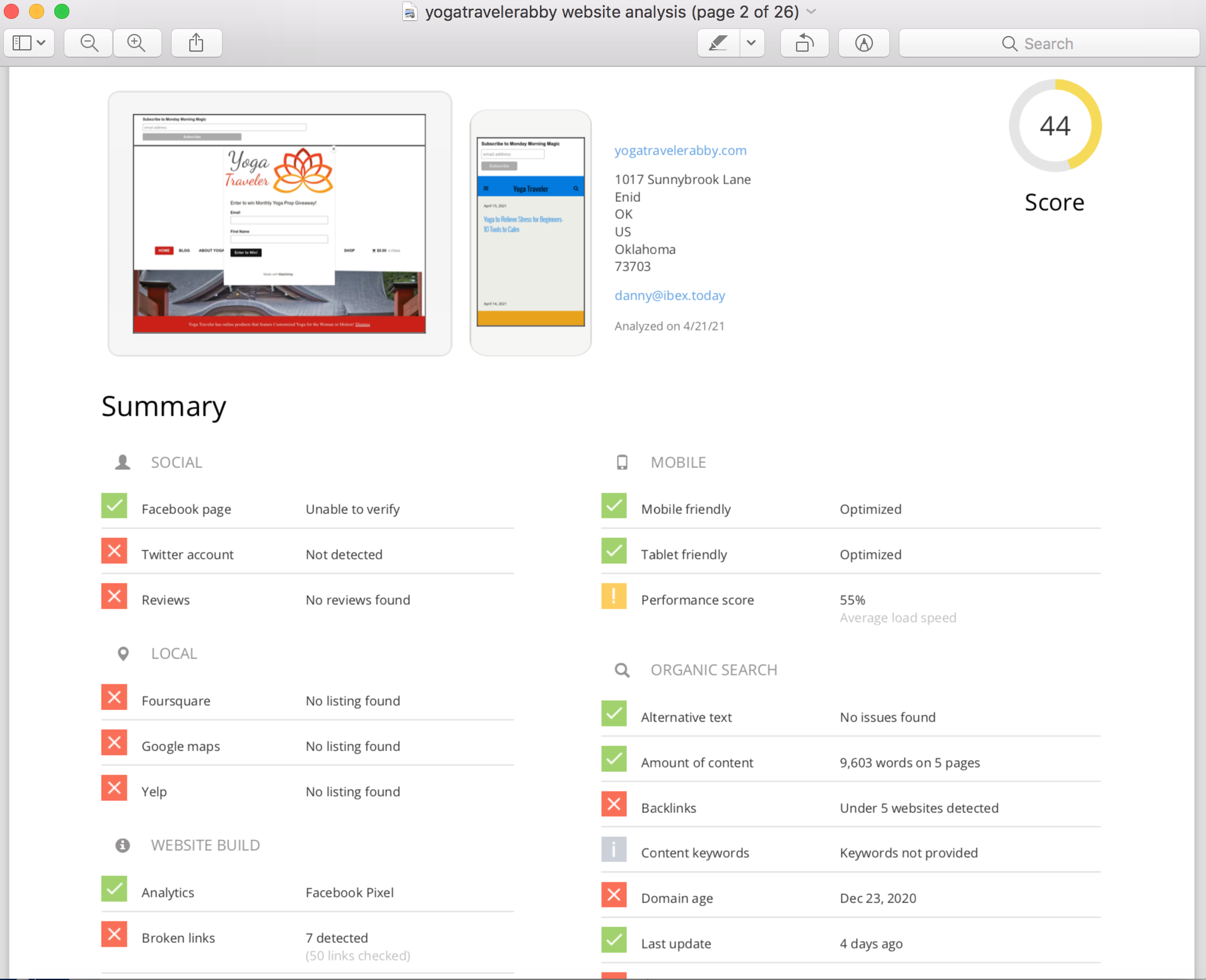Image resolution: width=1206 pixels, height=980 pixels.
Task: Click green check next to Analytics
Action: pos(114,889)
